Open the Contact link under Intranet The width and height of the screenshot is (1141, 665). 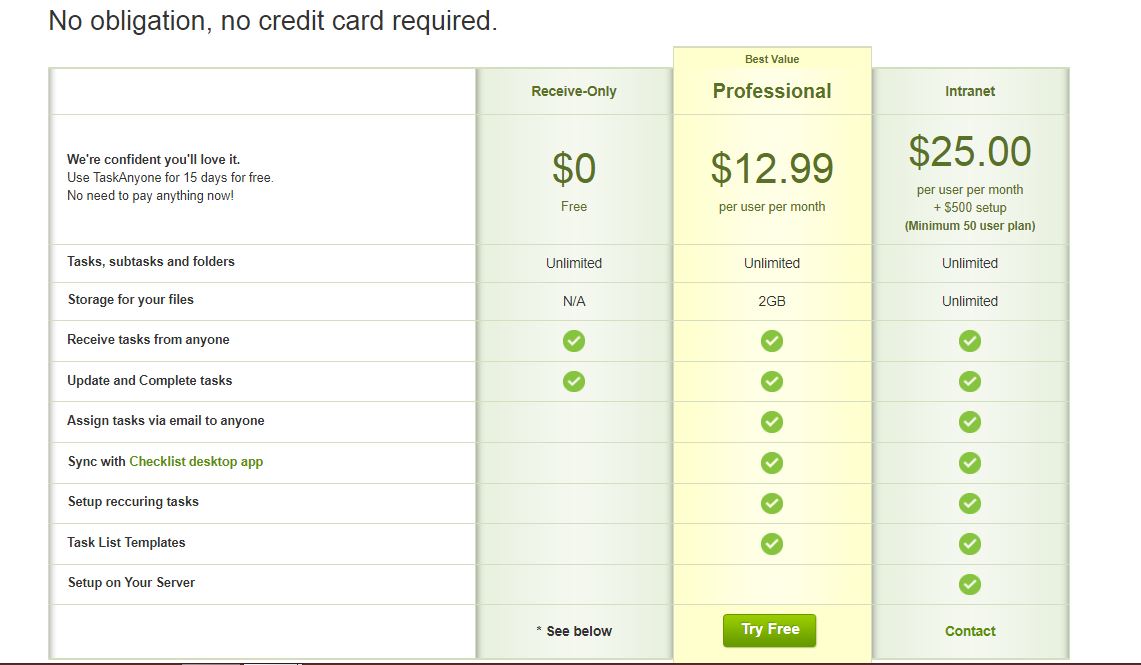pyautogui.click(x=970, y=631)
